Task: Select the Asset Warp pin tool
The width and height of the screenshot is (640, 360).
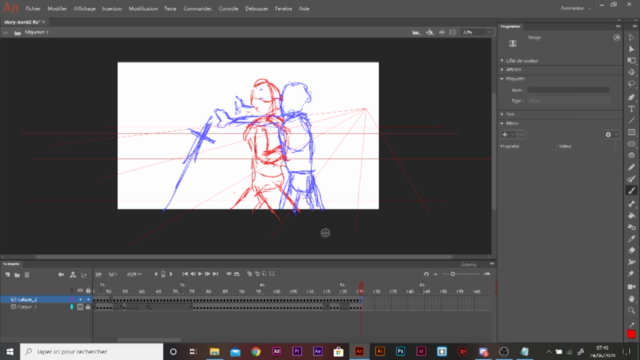Action: [x=631, y=273]
